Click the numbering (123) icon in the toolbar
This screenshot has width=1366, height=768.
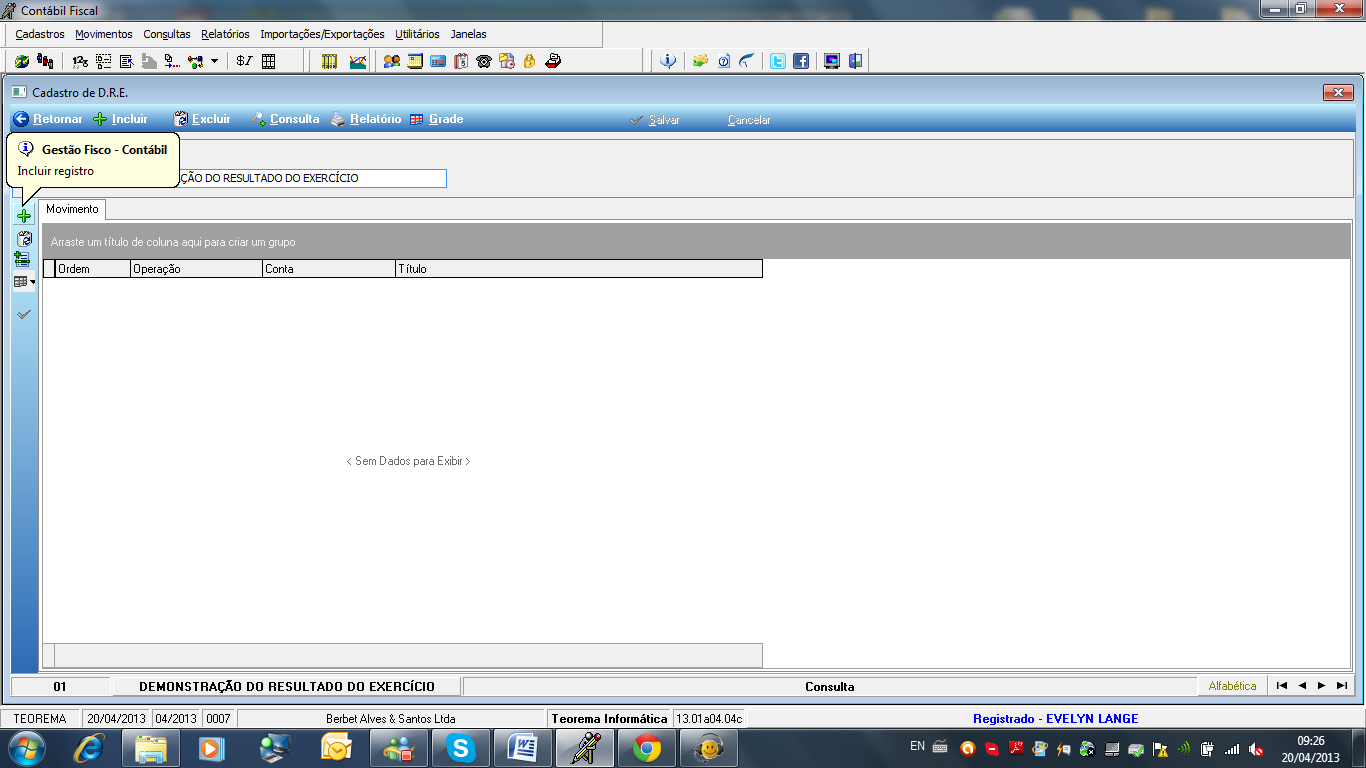pyautogui.click(x=81, y=61)
